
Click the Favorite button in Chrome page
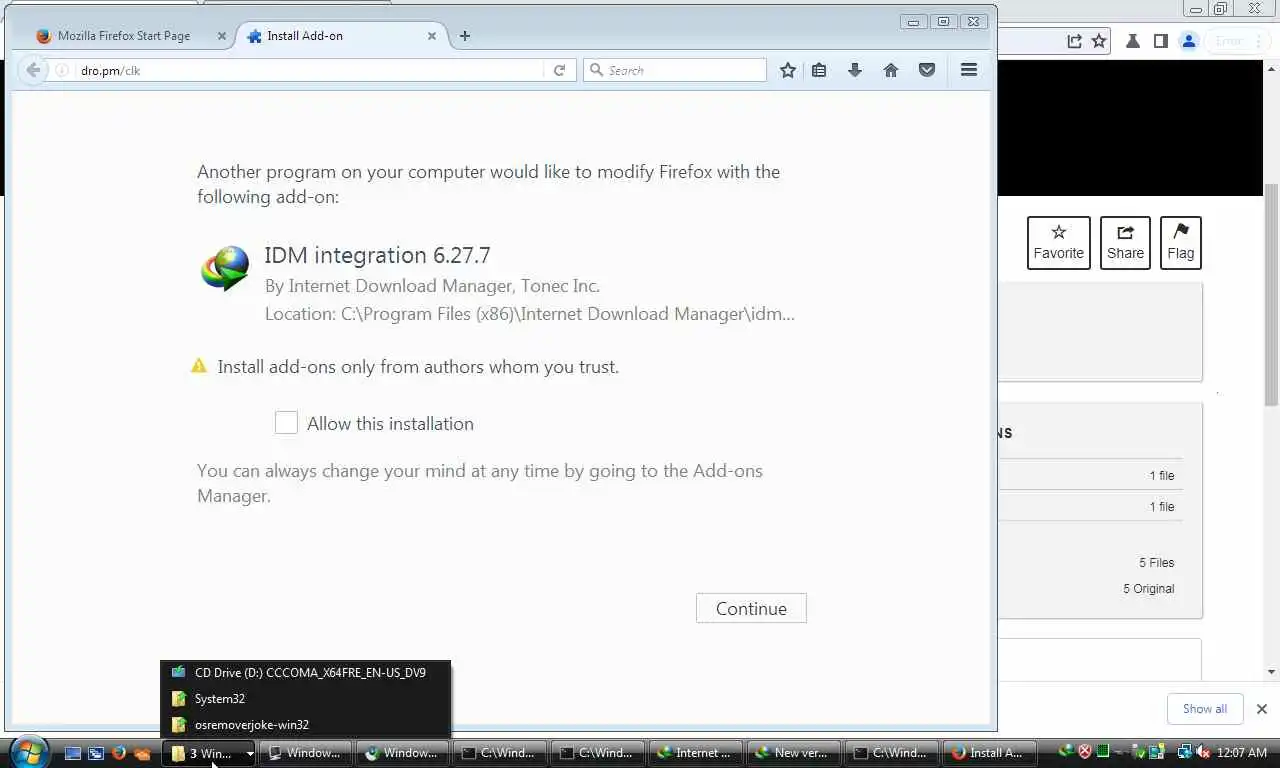pos(1059,243)
